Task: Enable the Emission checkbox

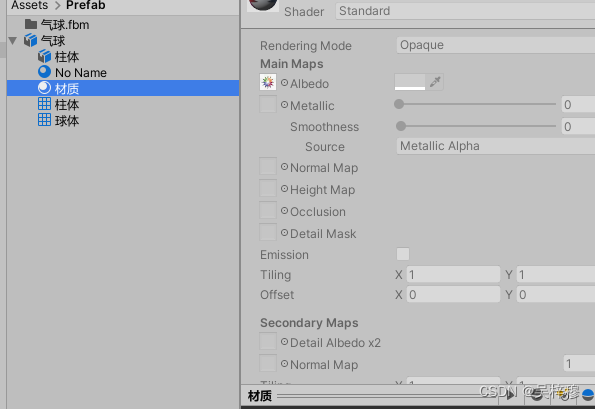Action: (x=403, y=254)
